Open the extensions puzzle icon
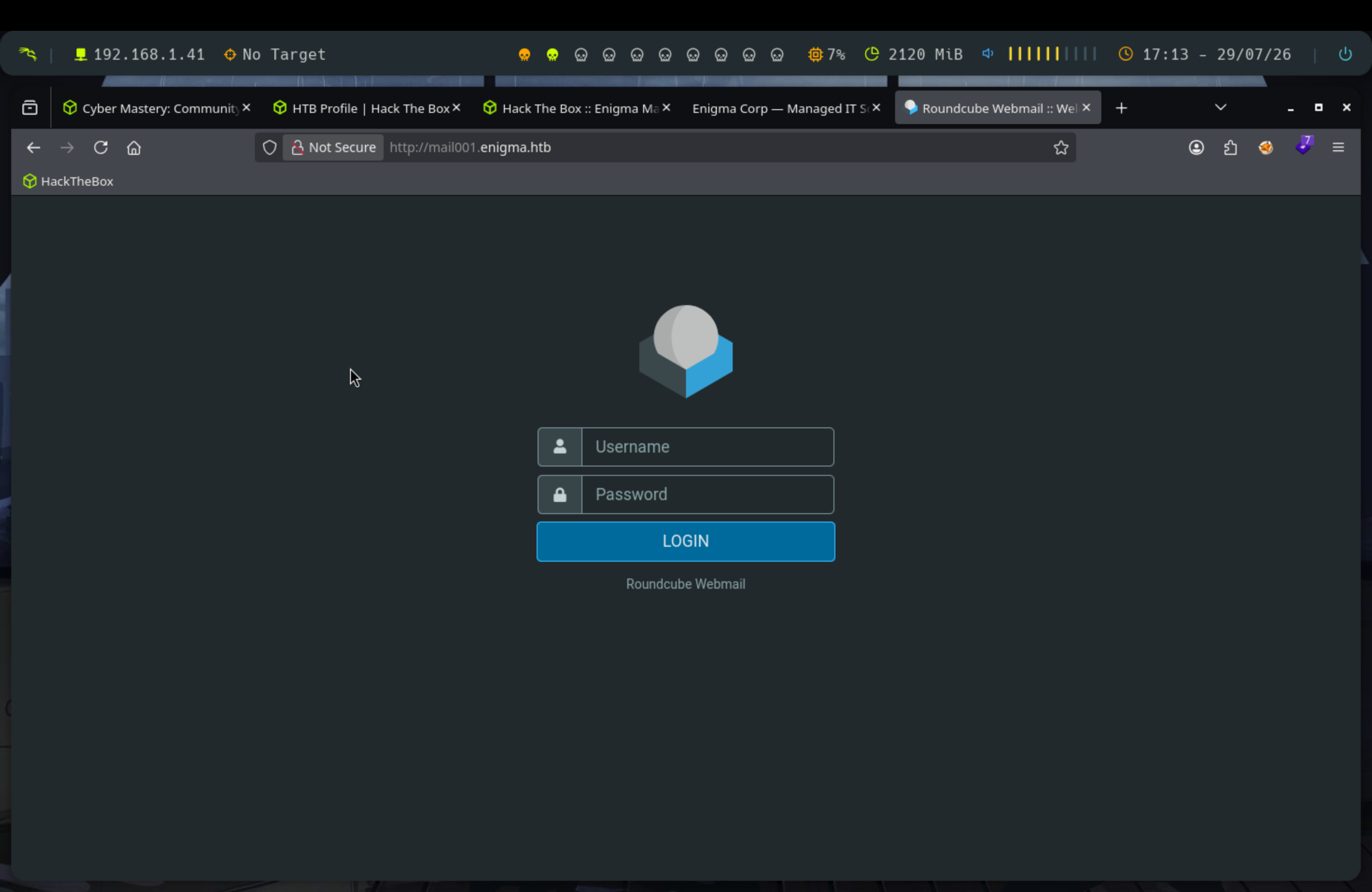 pyautogui.click(x=1230, y=147)
